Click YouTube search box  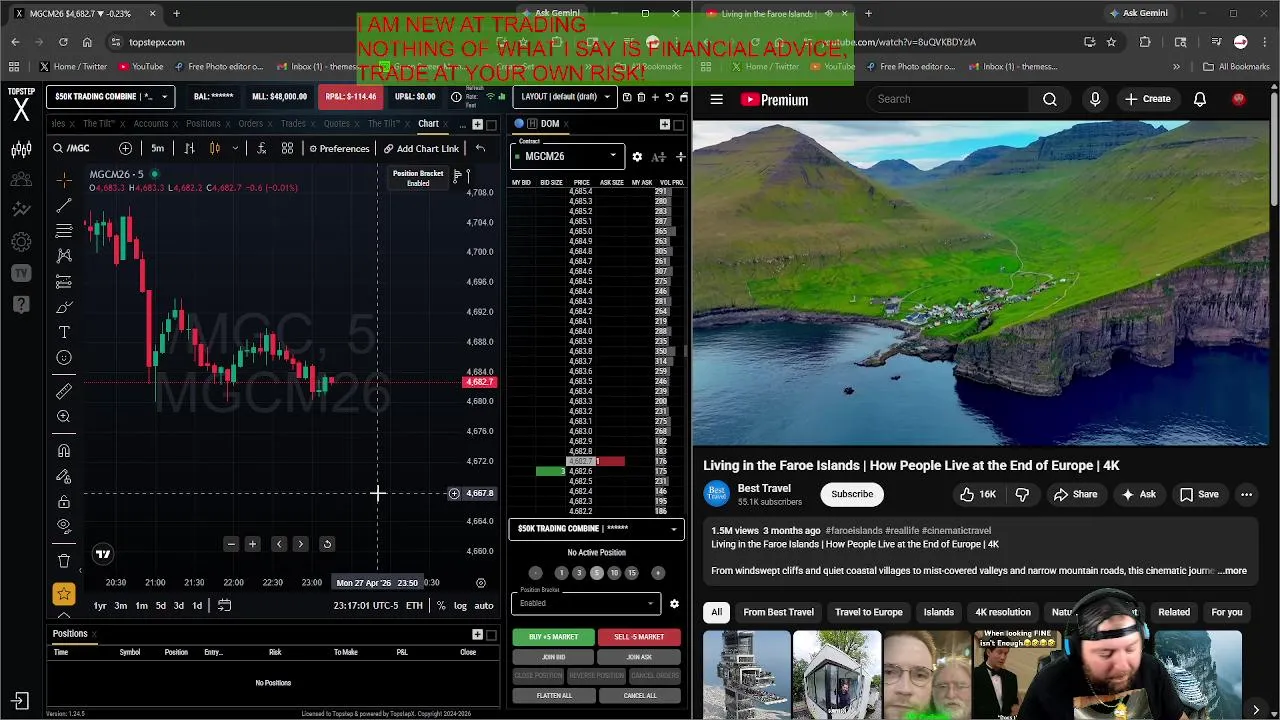point(948,99)
